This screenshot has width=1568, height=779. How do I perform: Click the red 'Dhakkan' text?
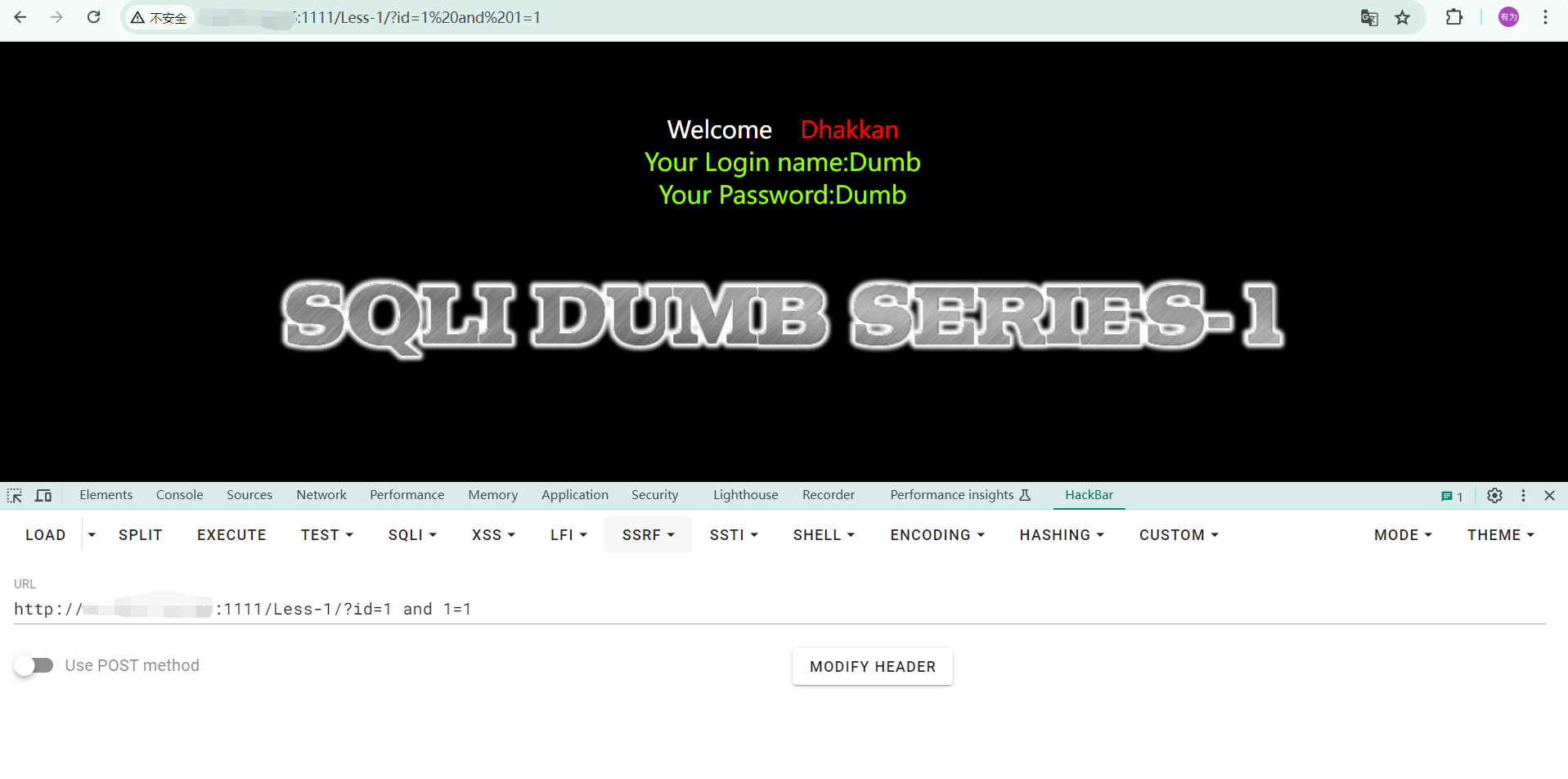click(x=849, y=129)
